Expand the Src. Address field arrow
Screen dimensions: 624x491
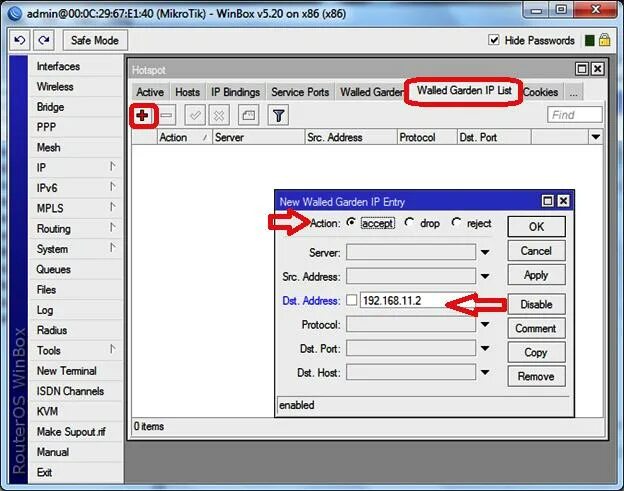point(485,276)
